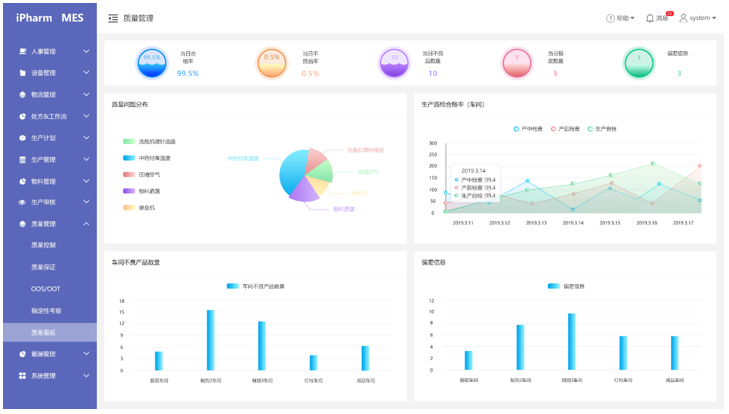Screen dimensions: 729x414
Task: Click the sidebar collapse icon beside 质量管理 title
Action: pos(113,18)
